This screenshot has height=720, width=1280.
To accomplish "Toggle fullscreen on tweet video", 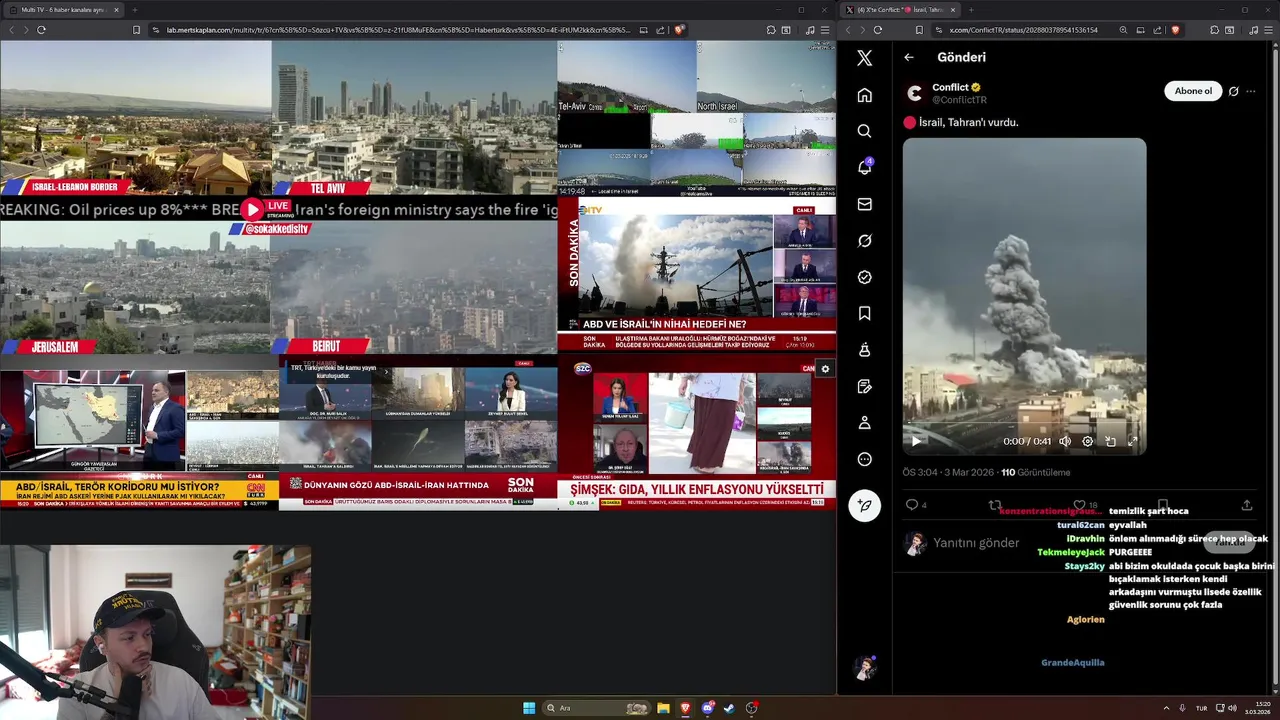I will [1133, 441].
